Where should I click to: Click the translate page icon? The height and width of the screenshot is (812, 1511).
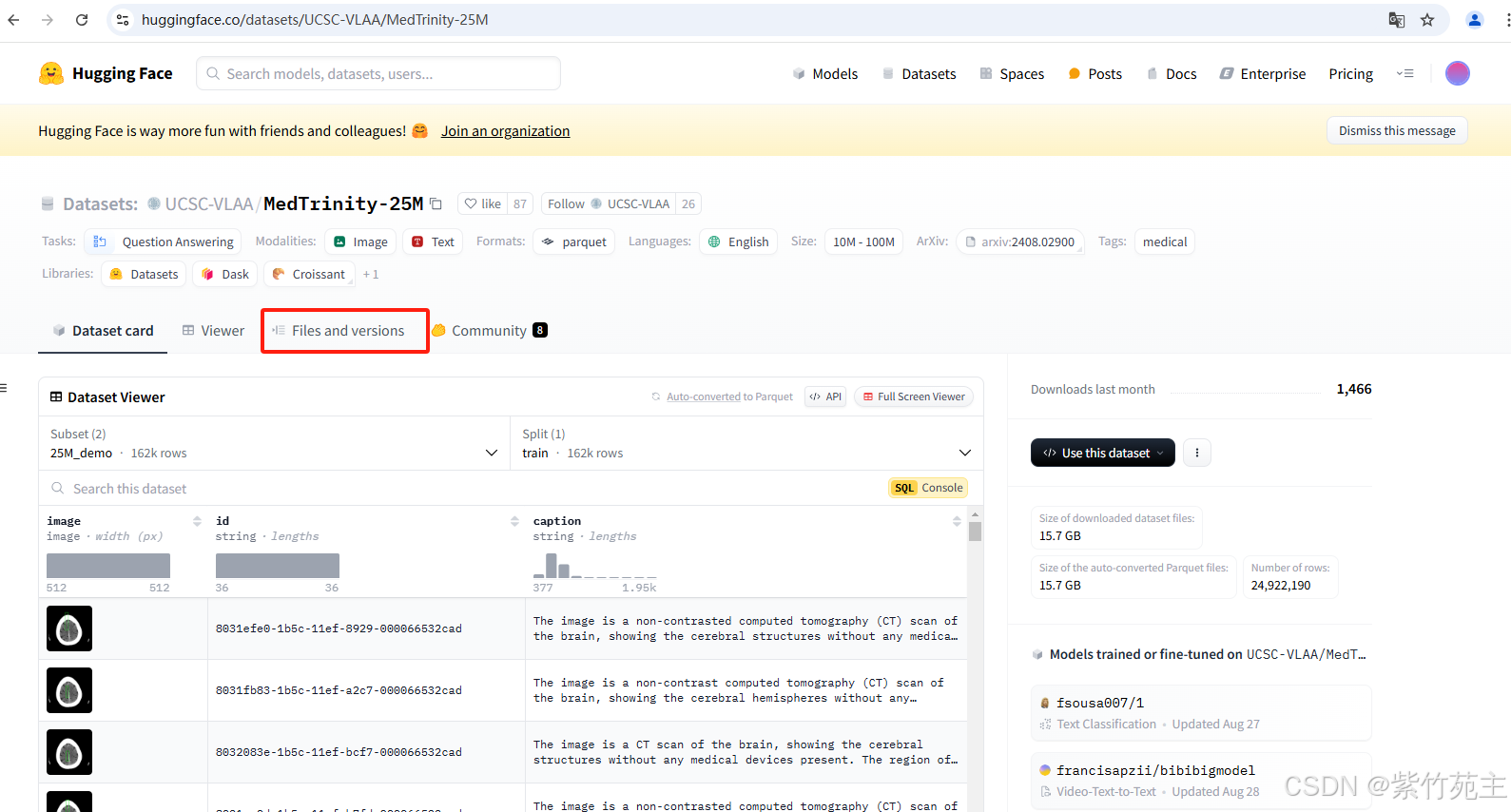point(1396,20)
